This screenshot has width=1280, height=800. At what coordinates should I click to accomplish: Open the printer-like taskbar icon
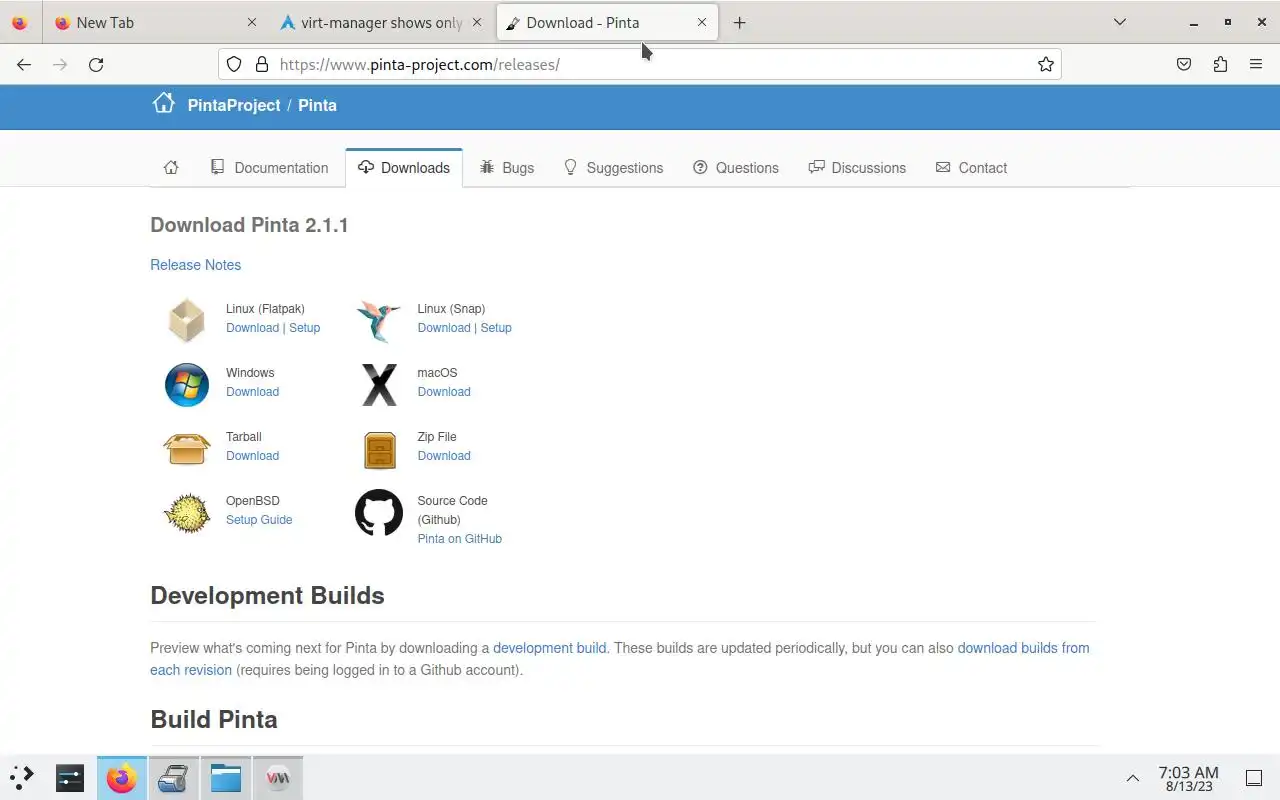(174, 777)
